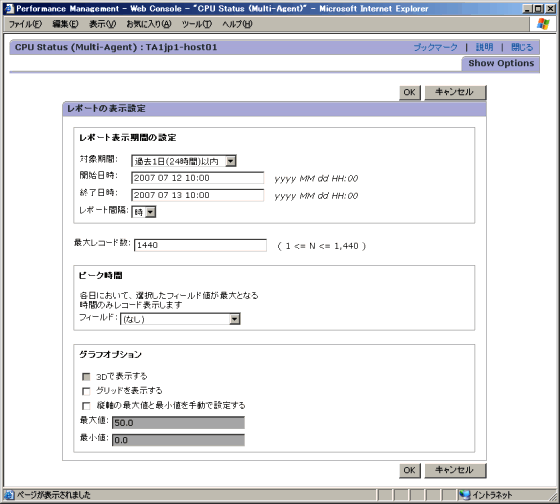Open the お気に入り(A) menu

(x=149, y=24)
